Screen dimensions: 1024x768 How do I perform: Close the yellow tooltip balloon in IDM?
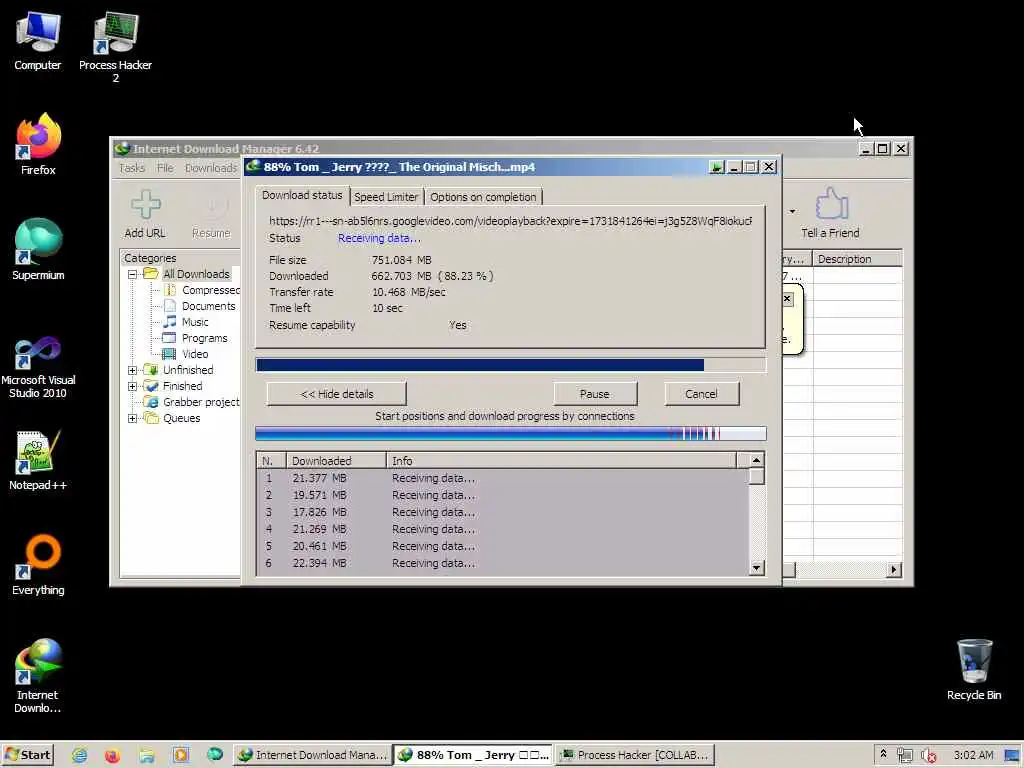click(787, 299)
